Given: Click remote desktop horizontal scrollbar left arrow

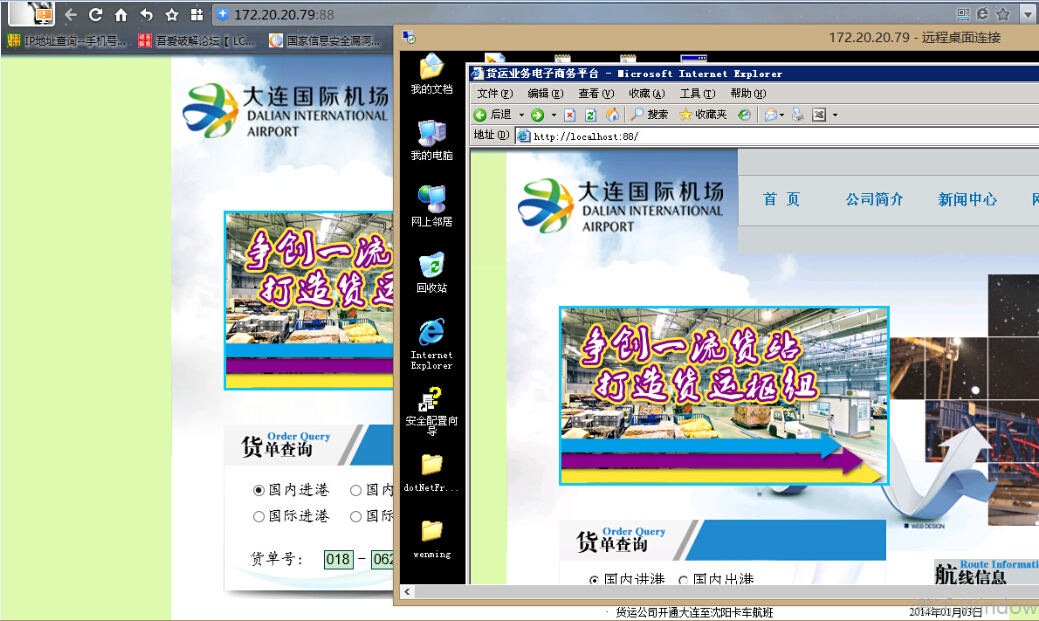Looking at the screenshot, I should (x=408, y=591).
